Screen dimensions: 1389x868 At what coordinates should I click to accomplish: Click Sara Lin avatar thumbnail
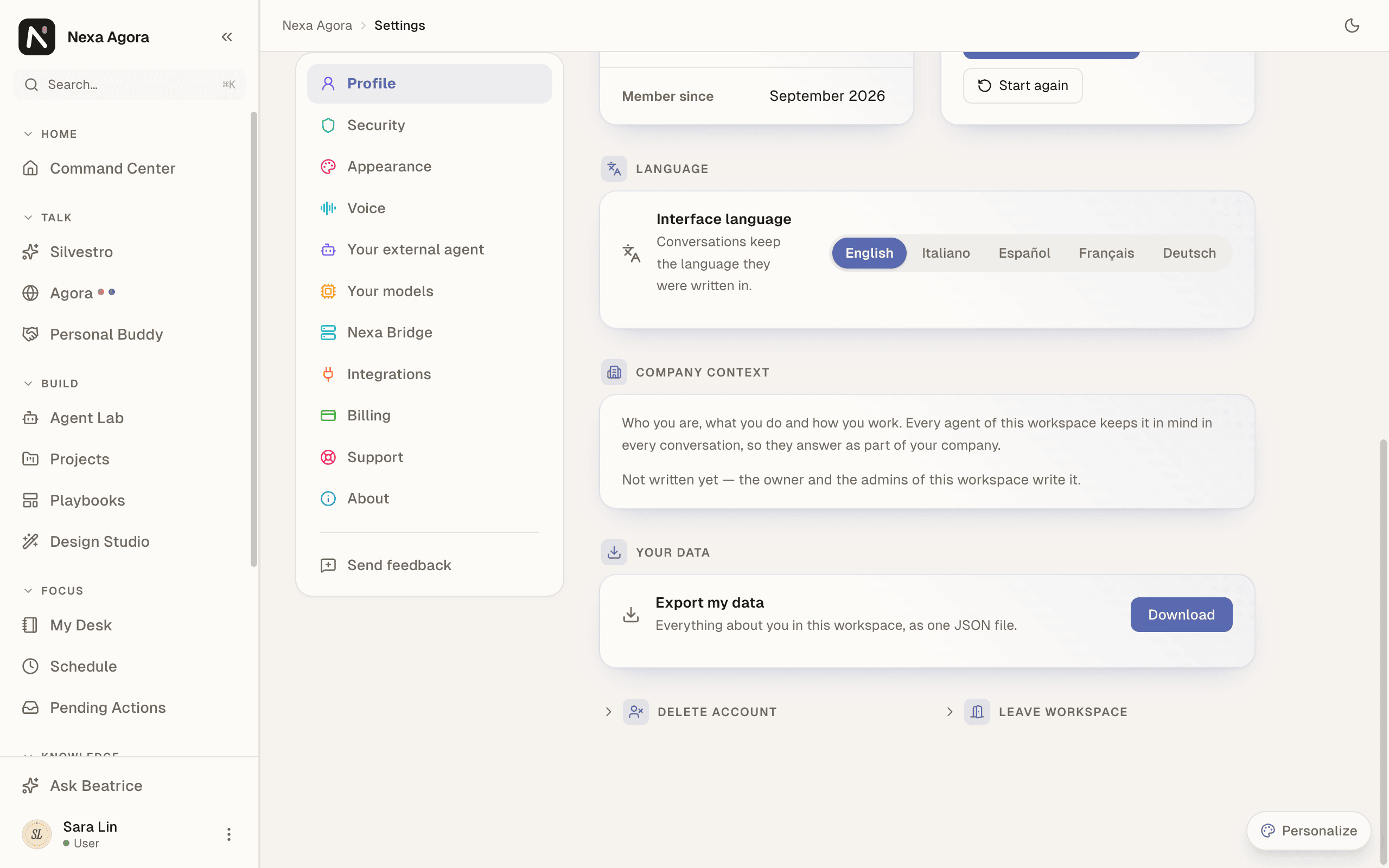(37, 834)
